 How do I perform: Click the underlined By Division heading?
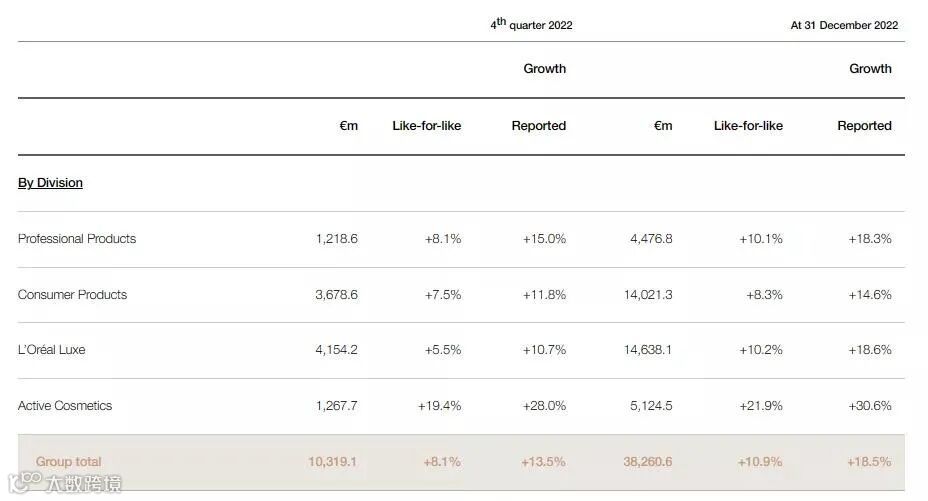tap(50, 183)
